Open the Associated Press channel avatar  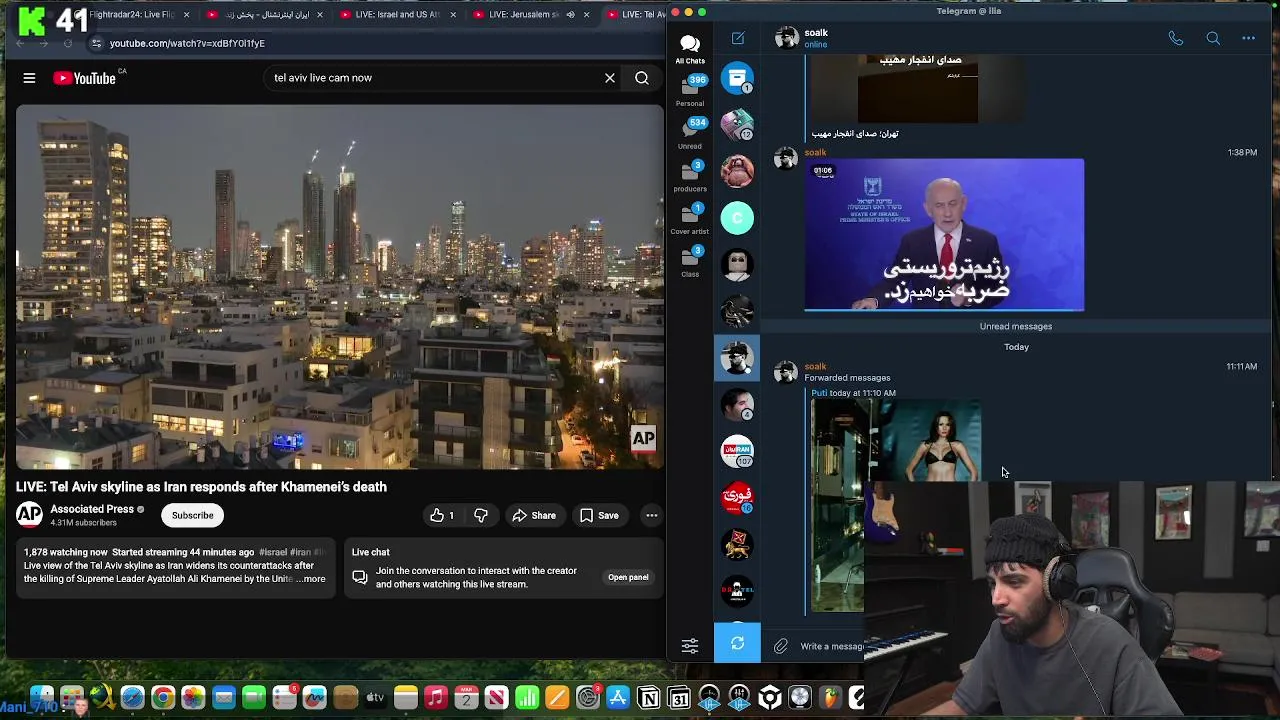pos(29,514)
